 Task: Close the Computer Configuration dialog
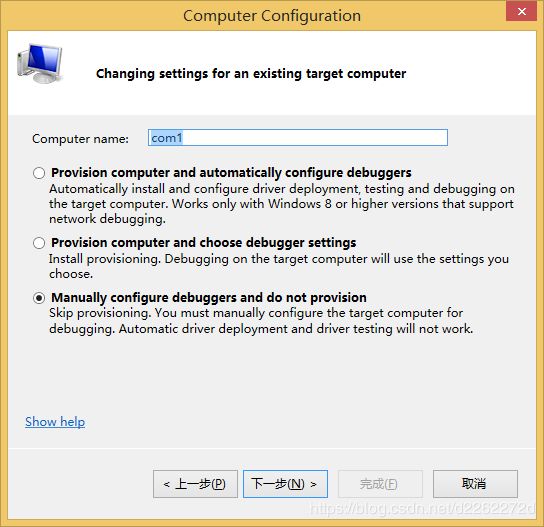pos(521,11)
